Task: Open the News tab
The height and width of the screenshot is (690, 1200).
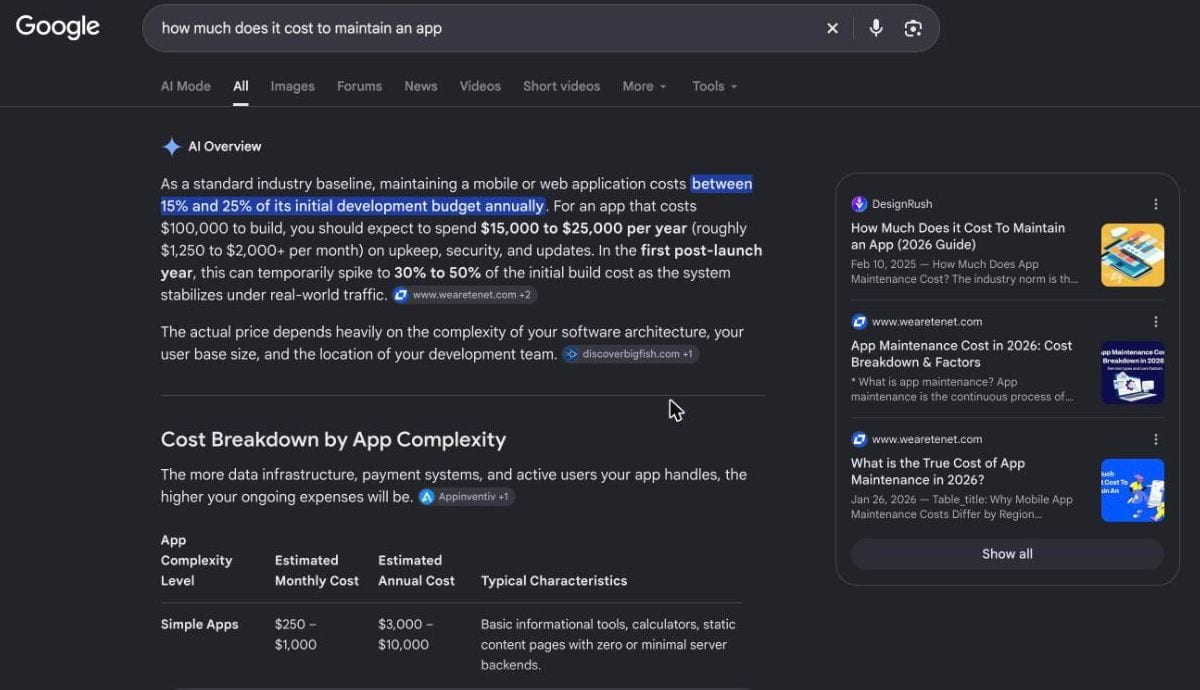Action: (x=421, y=86)
